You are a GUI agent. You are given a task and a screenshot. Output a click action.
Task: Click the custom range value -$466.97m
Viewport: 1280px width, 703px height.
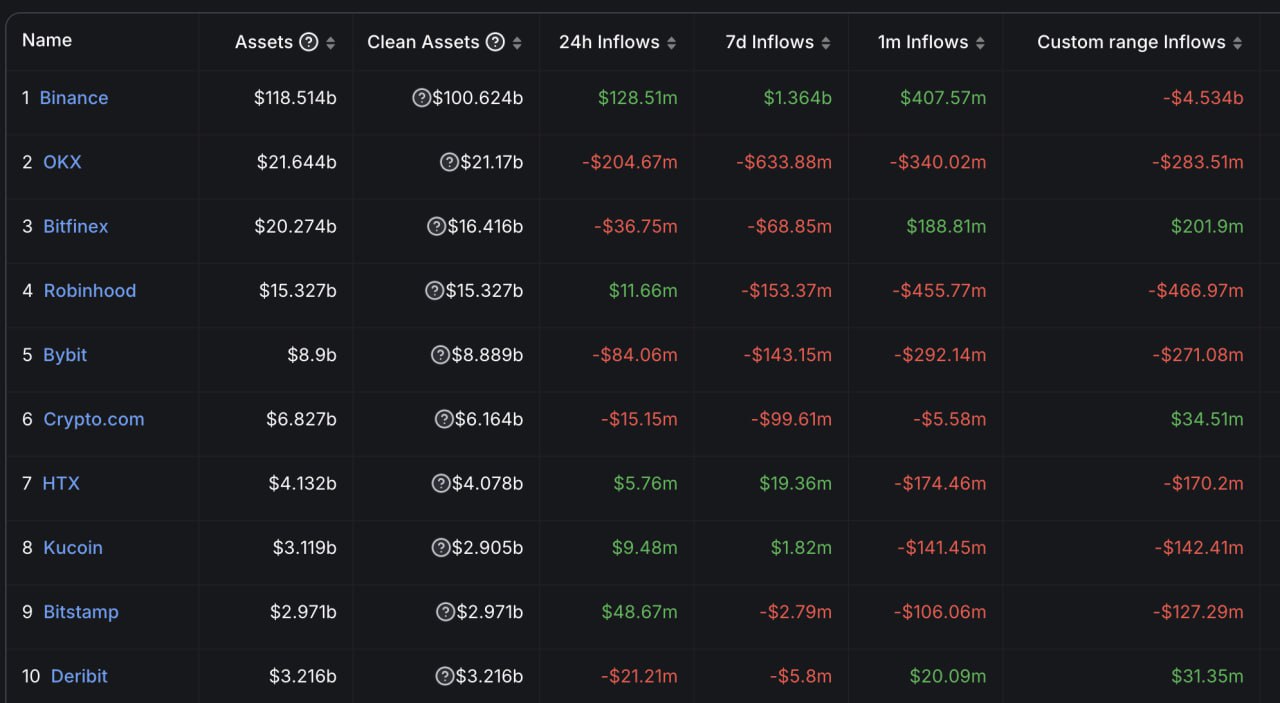pos(1196,291)
